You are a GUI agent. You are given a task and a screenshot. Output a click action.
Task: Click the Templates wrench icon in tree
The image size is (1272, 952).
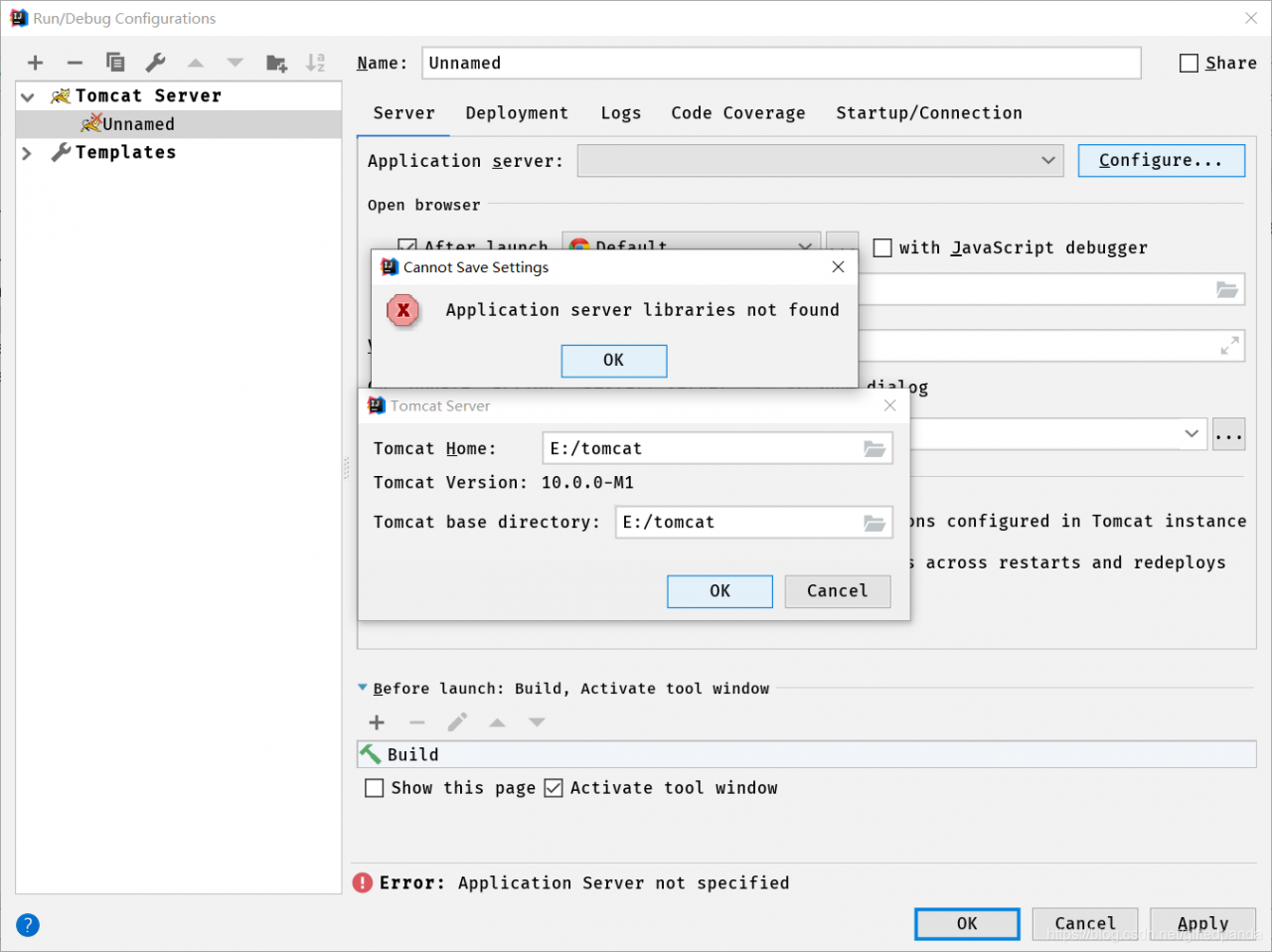tap(61, 152)
